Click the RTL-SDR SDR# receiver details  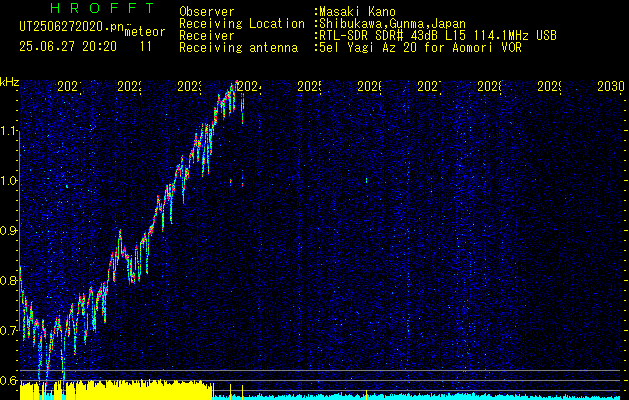(x=436, y=36)
